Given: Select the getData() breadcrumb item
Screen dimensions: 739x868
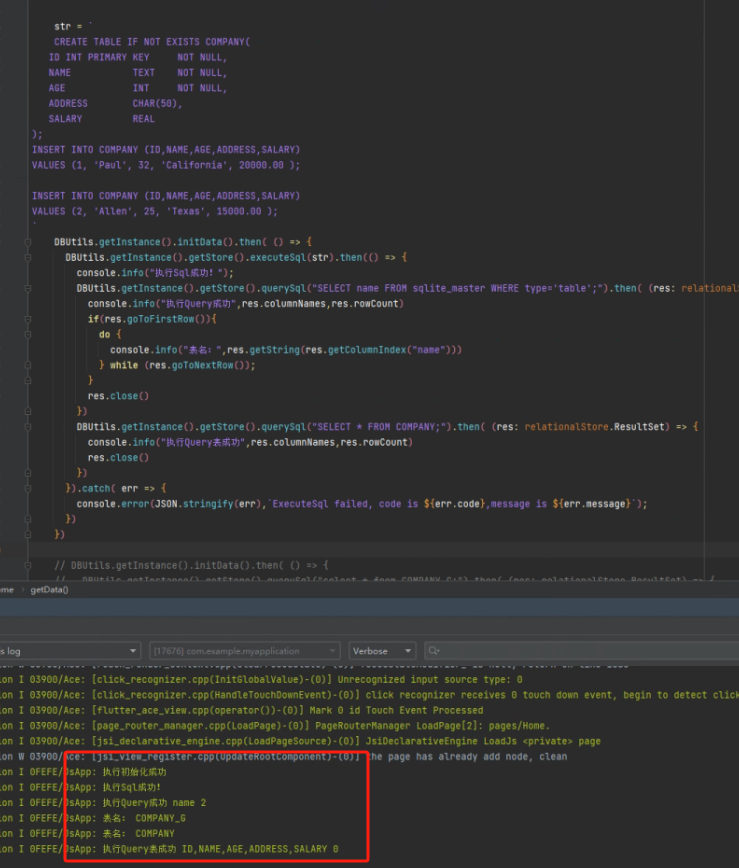Looking at the screenshot, I should (x=49, y=590).
